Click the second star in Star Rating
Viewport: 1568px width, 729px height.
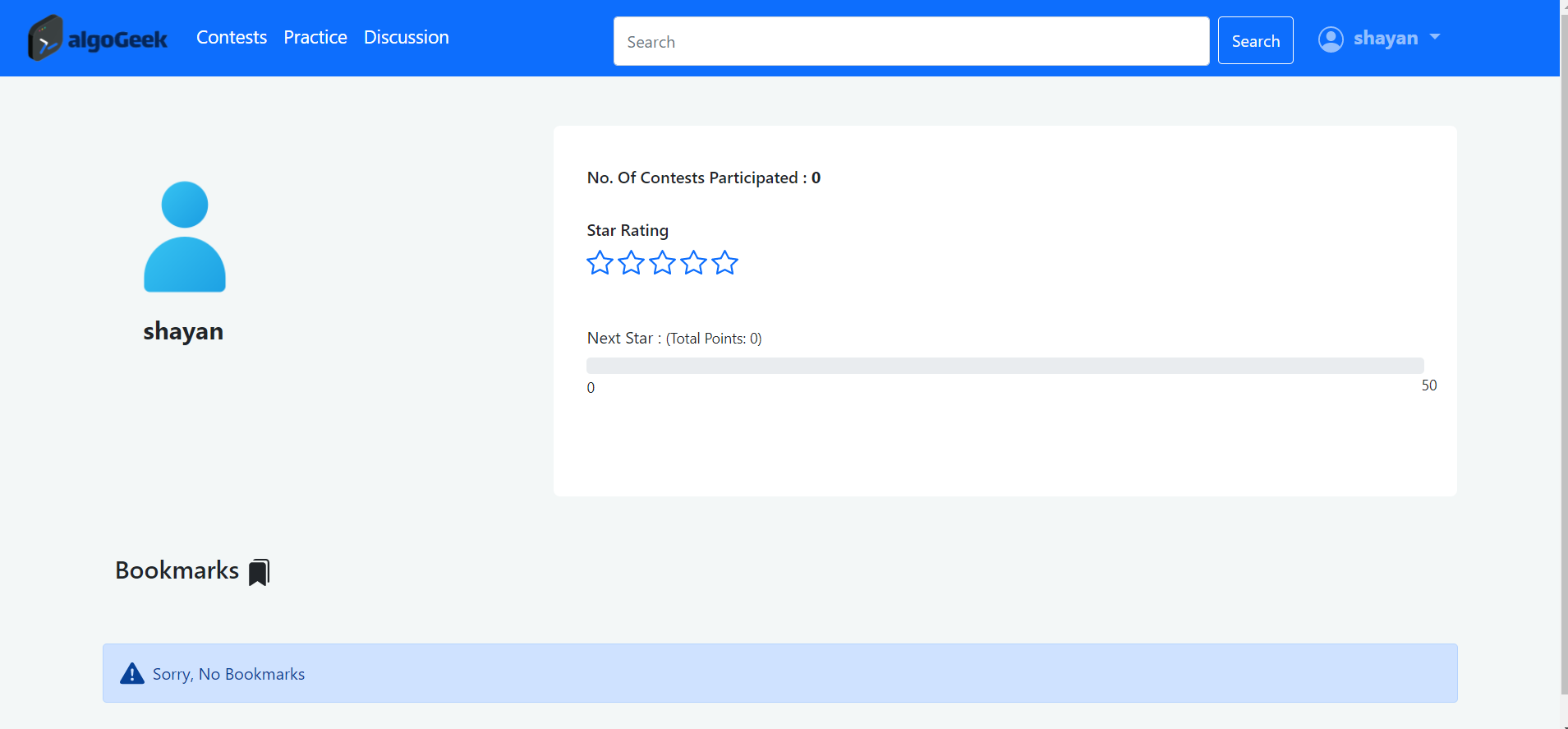click(x=631, y=263)
